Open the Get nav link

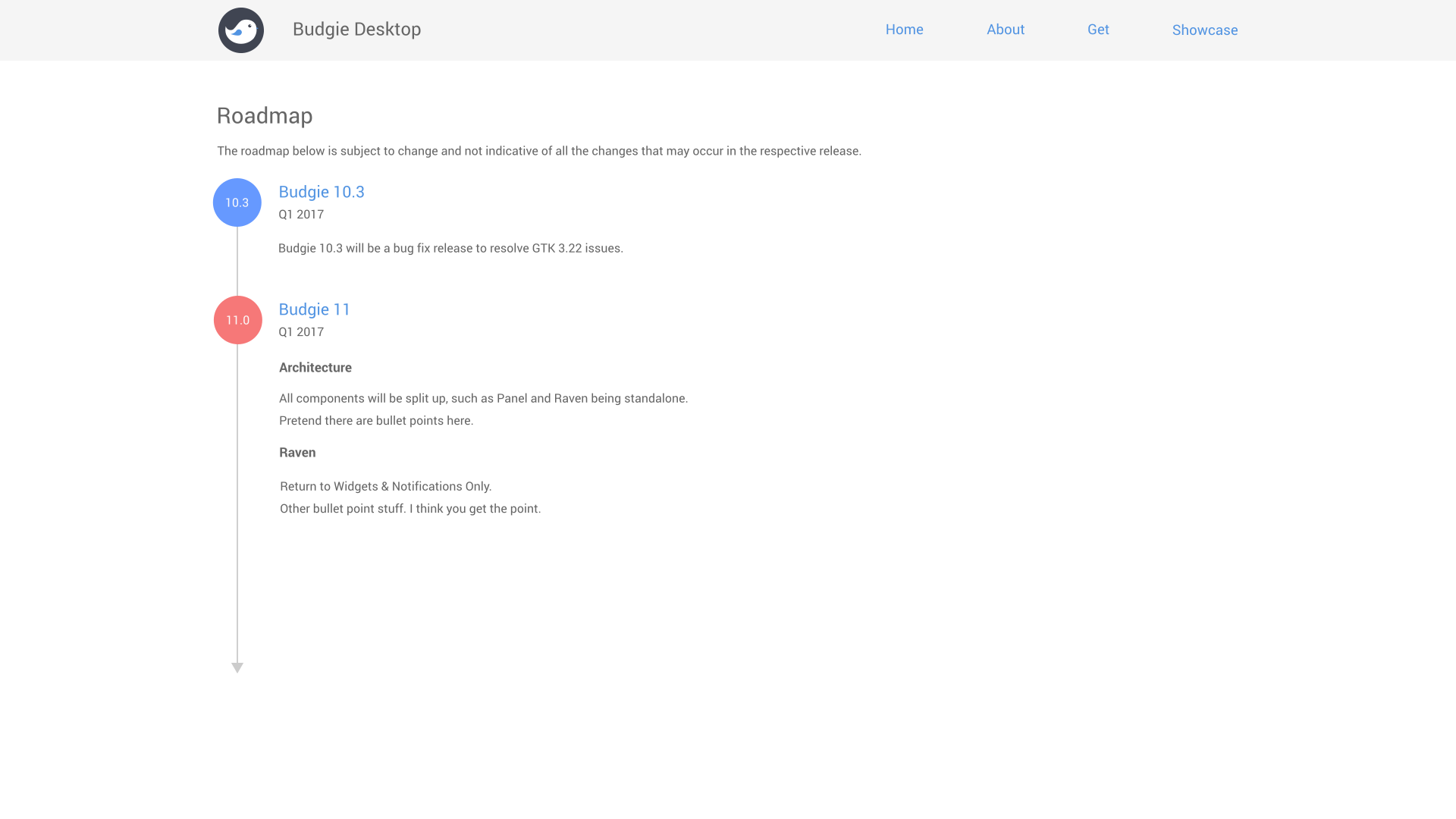coord(1098,30)
